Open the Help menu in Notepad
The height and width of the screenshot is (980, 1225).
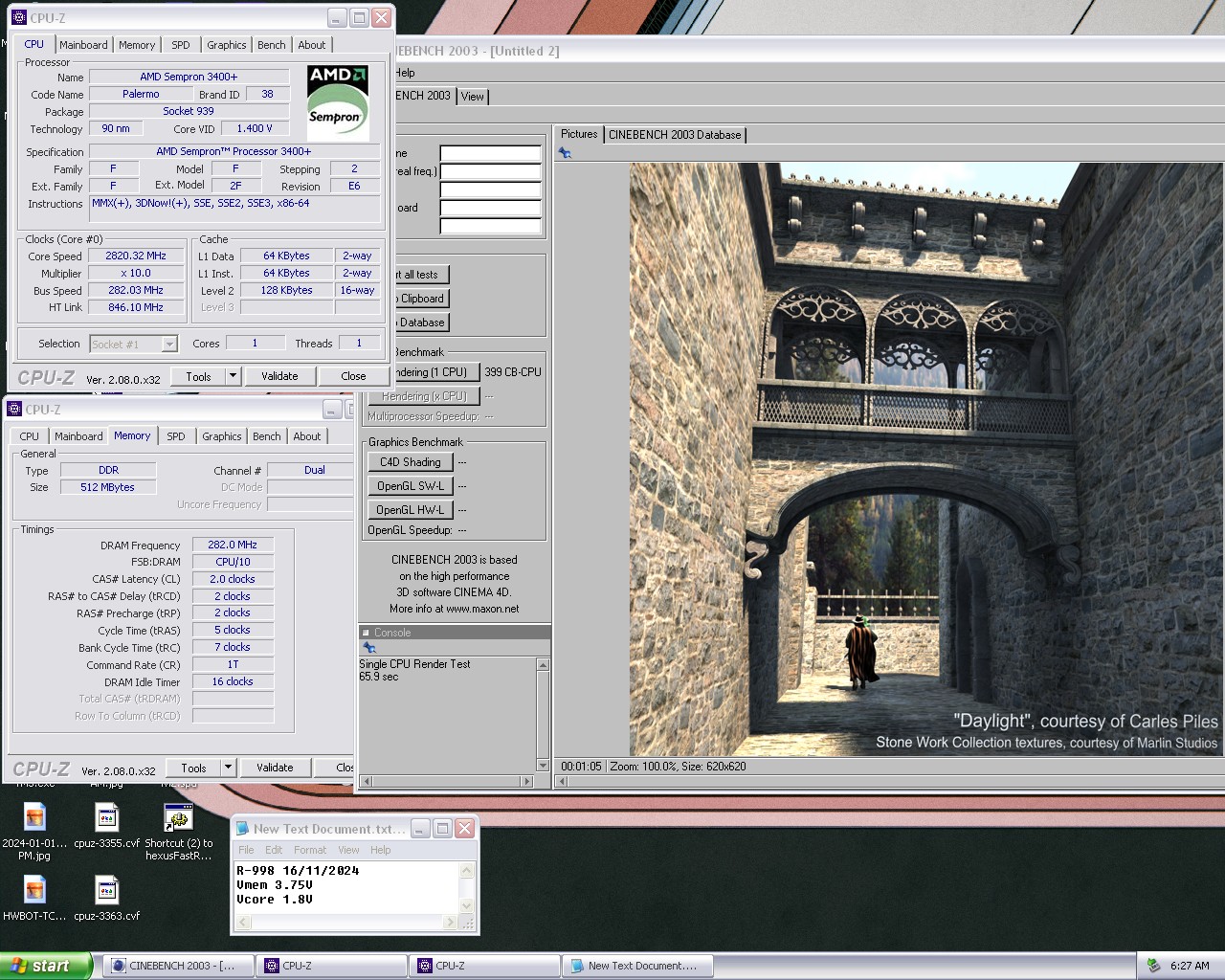point(381,850)
